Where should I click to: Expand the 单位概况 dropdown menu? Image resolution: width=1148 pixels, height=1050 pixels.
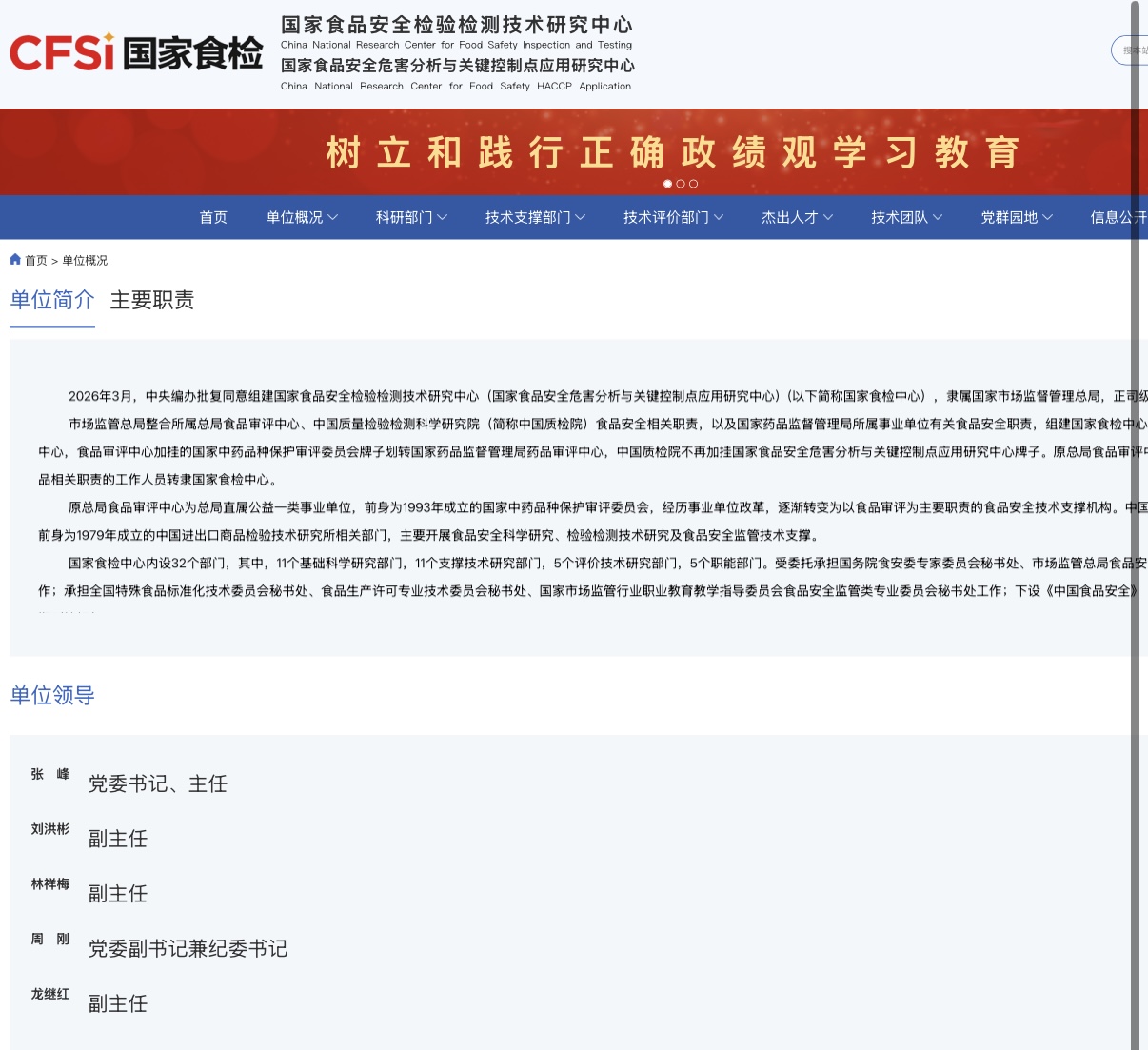tap(302, 217)
